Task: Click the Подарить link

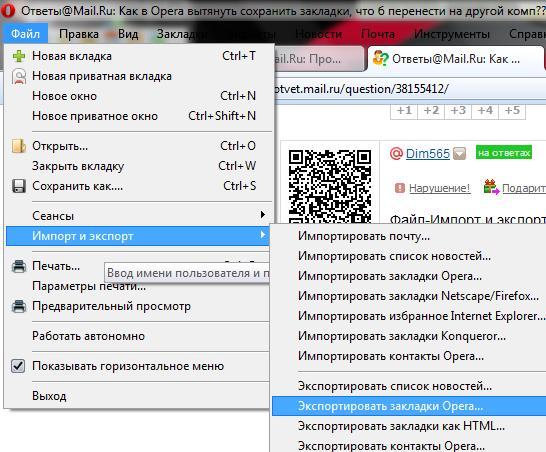Action: coord(524,188)
